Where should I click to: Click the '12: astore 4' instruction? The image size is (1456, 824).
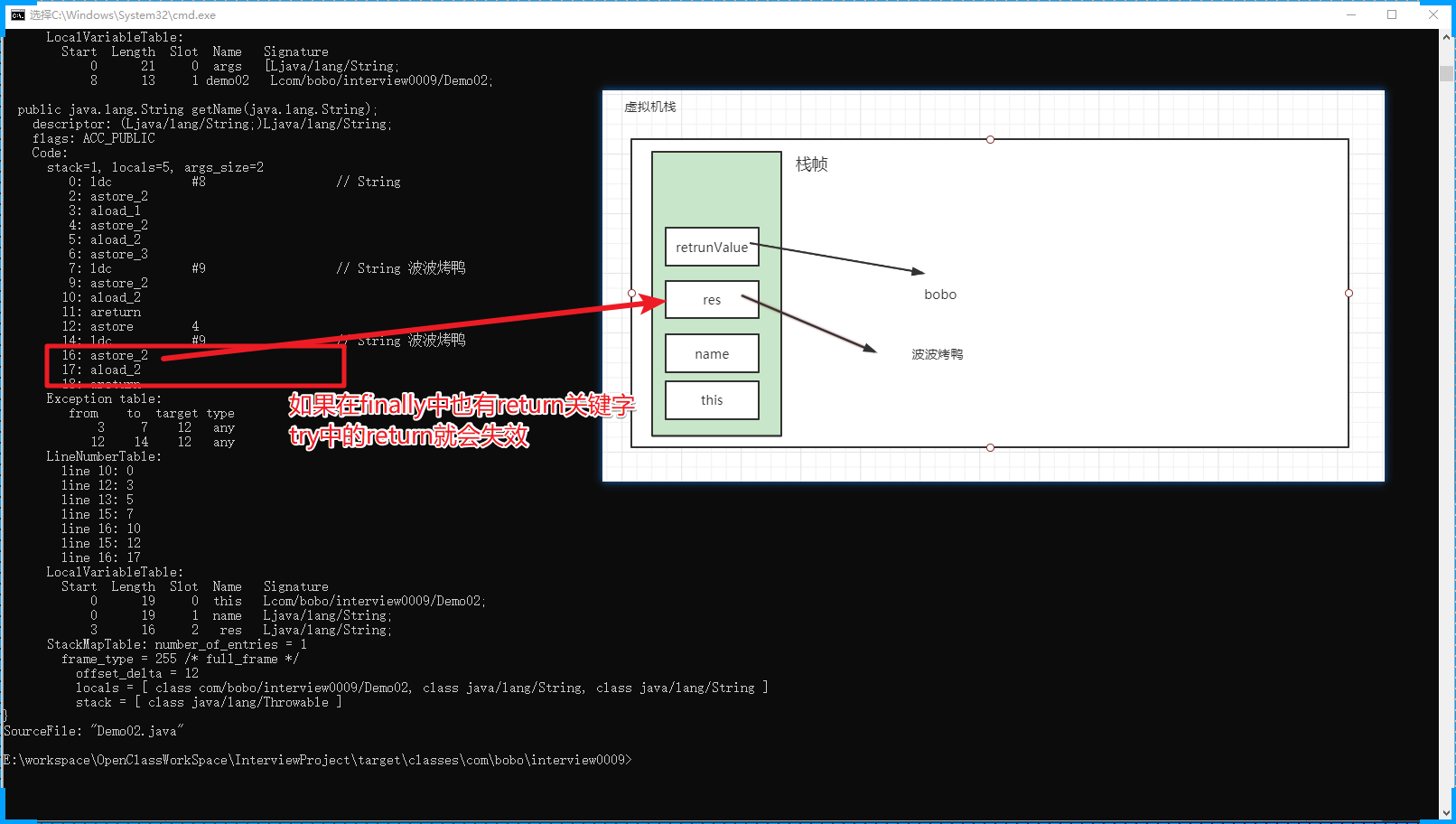click(x=130, y=326)
